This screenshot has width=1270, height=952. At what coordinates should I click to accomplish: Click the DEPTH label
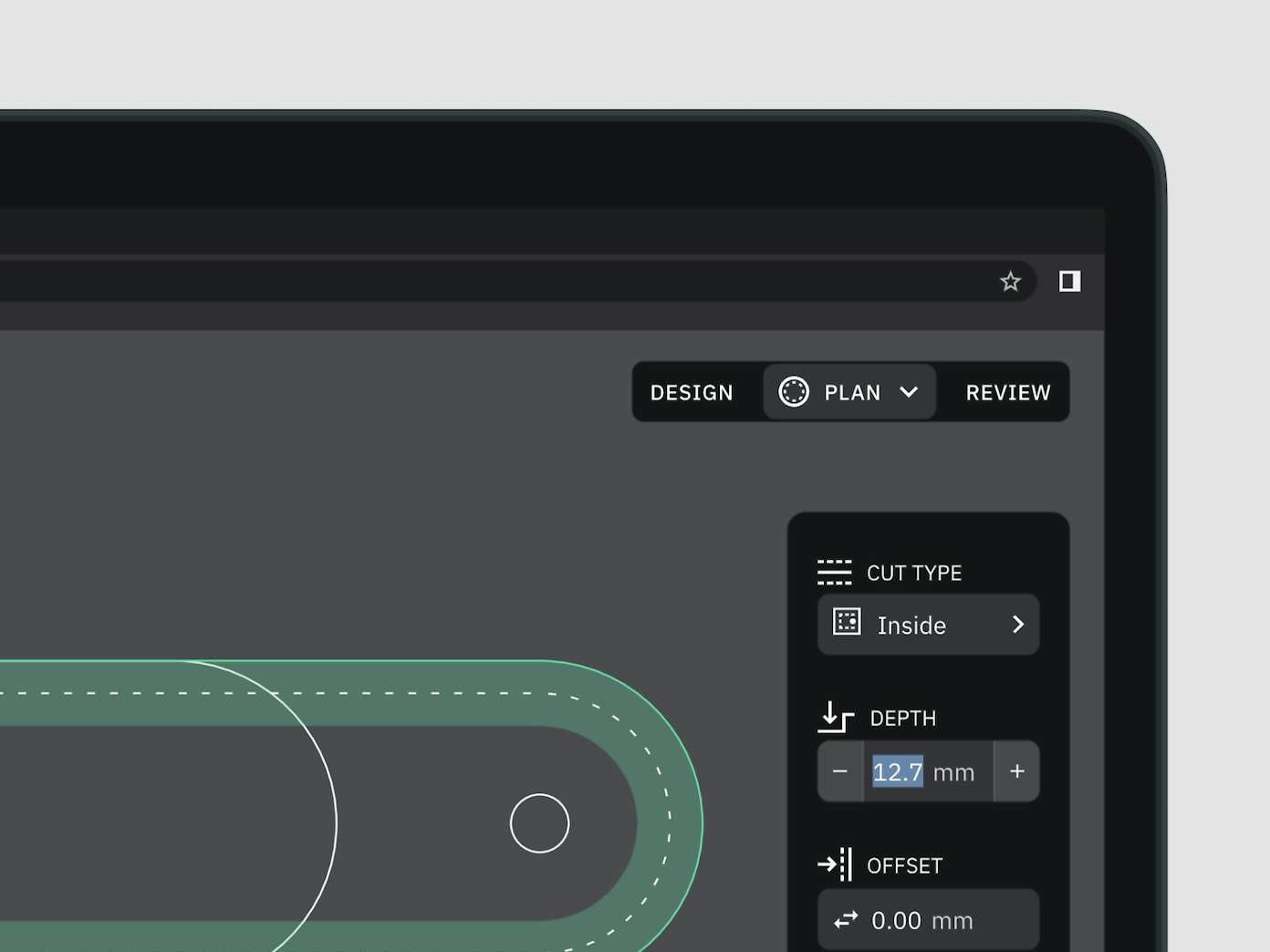902,719
